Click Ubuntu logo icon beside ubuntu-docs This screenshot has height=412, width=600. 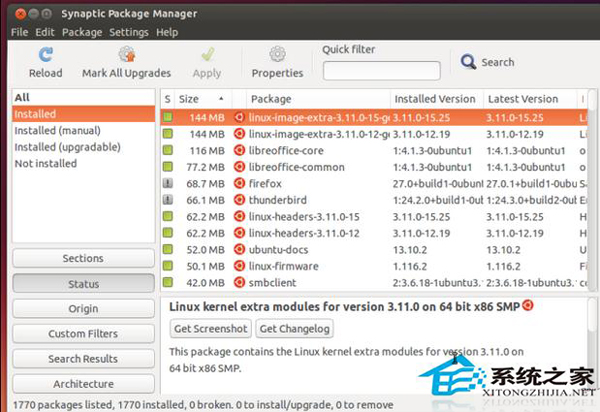pyautogui.click(x=239, y=249)
